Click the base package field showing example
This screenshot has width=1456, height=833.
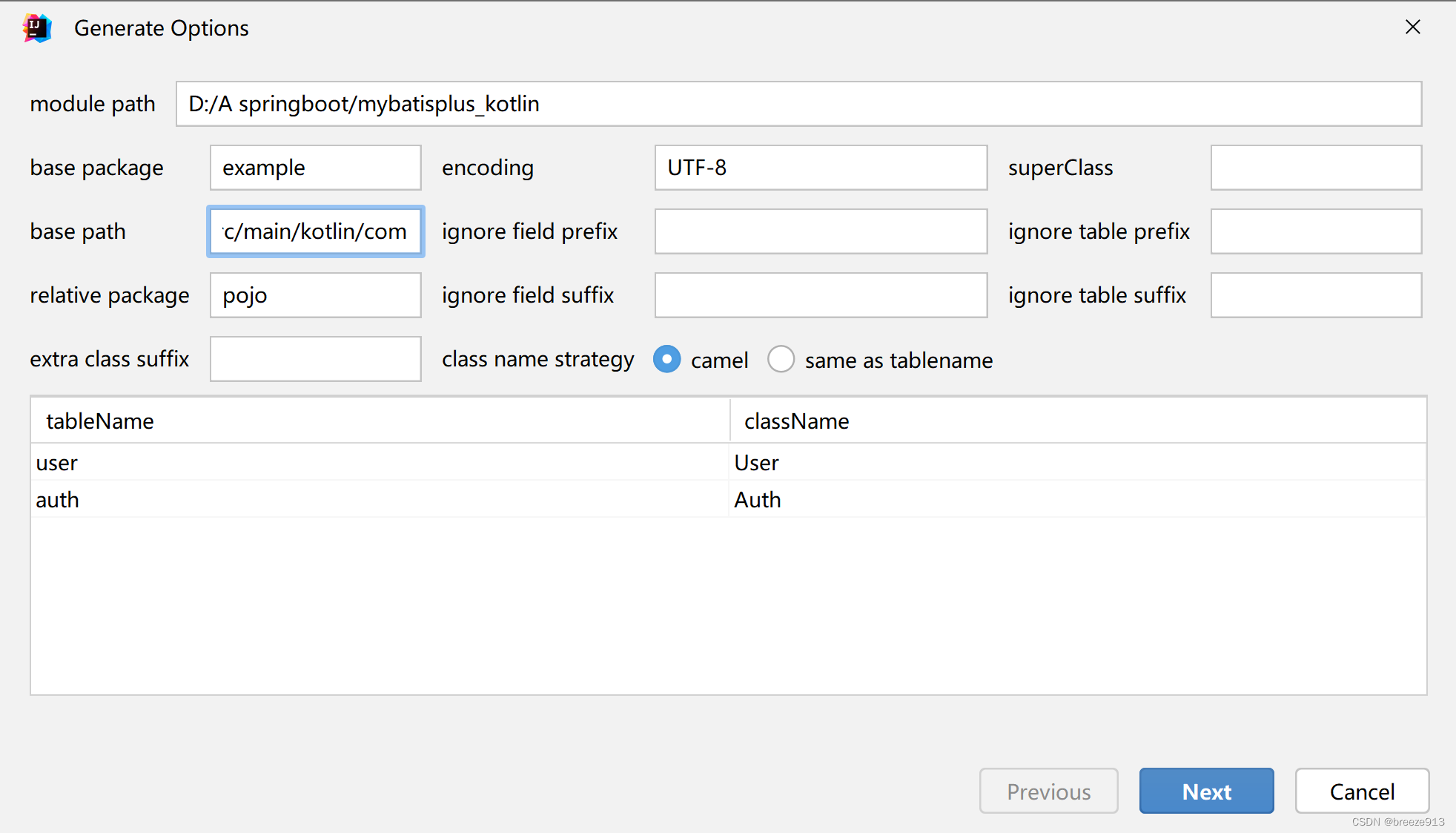click(x=314, y=168)
